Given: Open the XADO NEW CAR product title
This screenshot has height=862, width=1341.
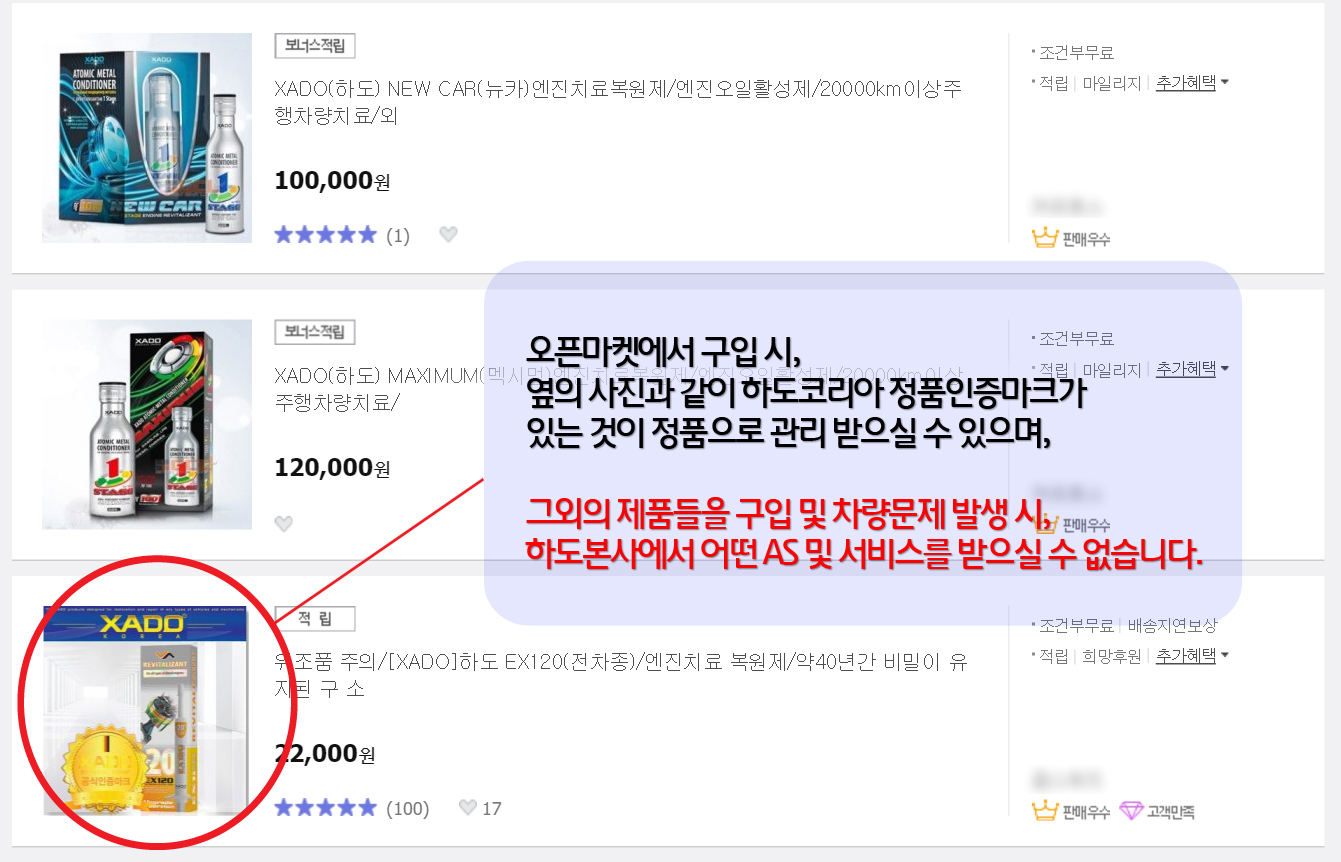Looking at the screenshot, I should (x=617, y=102).
